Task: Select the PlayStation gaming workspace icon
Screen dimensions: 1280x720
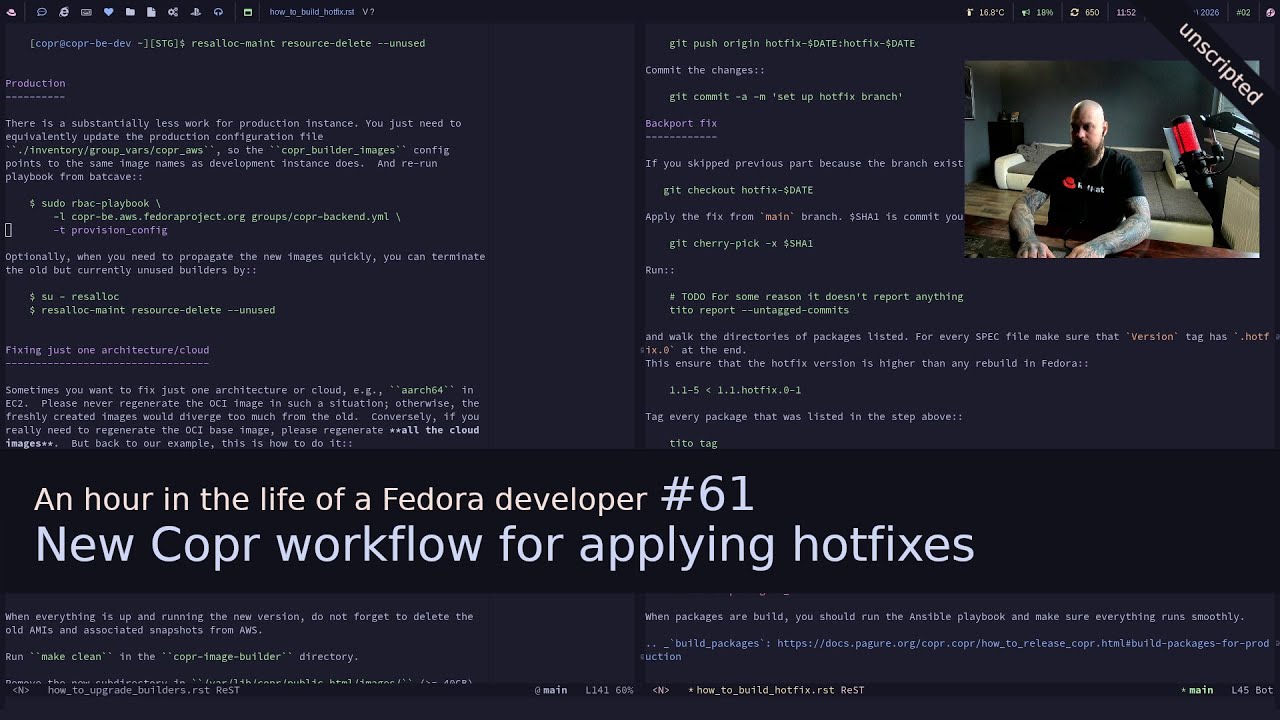Action: [195, 12]
